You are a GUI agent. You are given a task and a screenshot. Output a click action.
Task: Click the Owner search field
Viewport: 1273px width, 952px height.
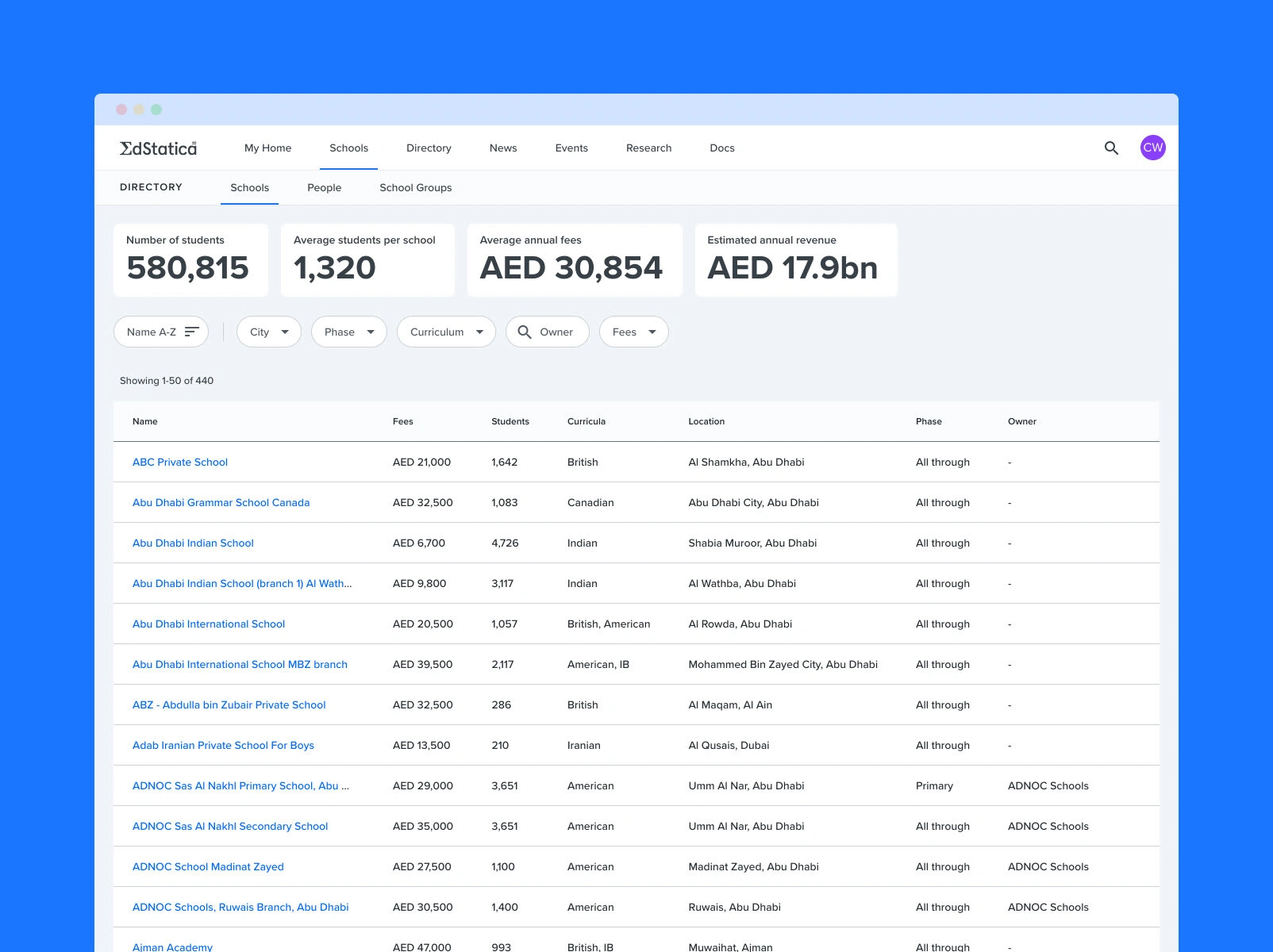click(x=548, y=332)
